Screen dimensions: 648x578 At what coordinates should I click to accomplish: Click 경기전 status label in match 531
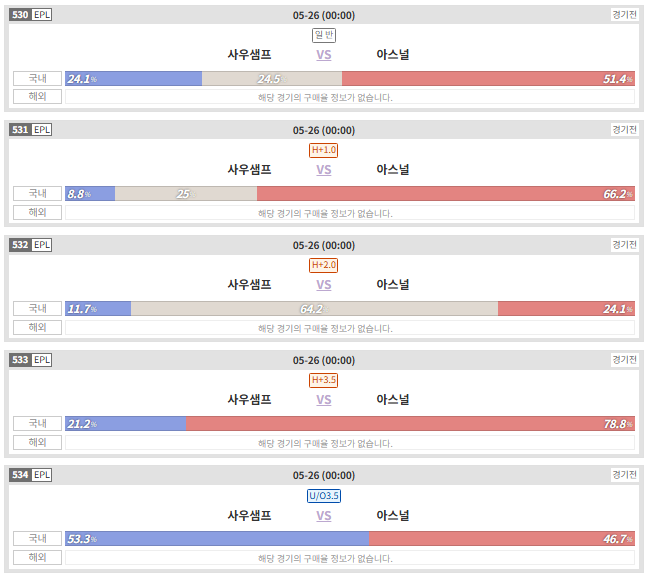[x=624, y=130]
